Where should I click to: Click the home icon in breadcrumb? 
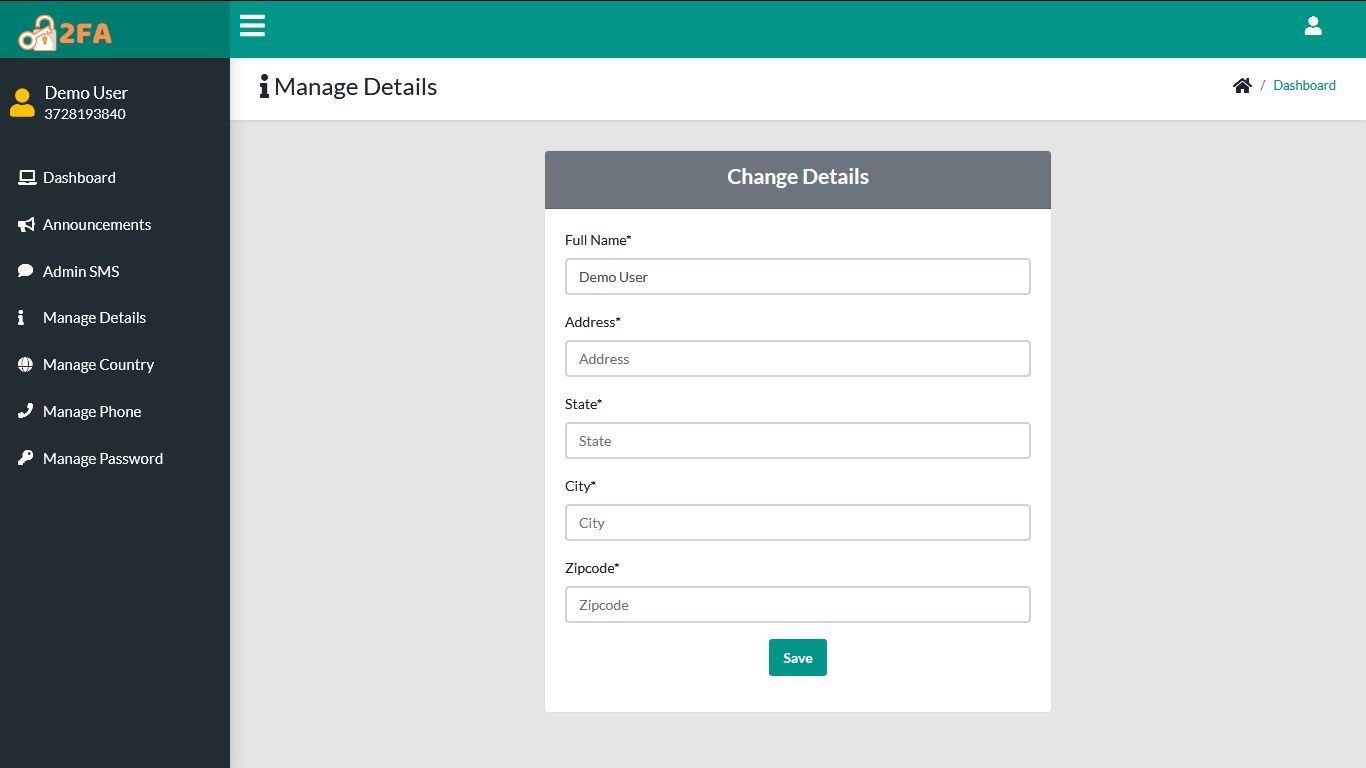click(1242, 86)
